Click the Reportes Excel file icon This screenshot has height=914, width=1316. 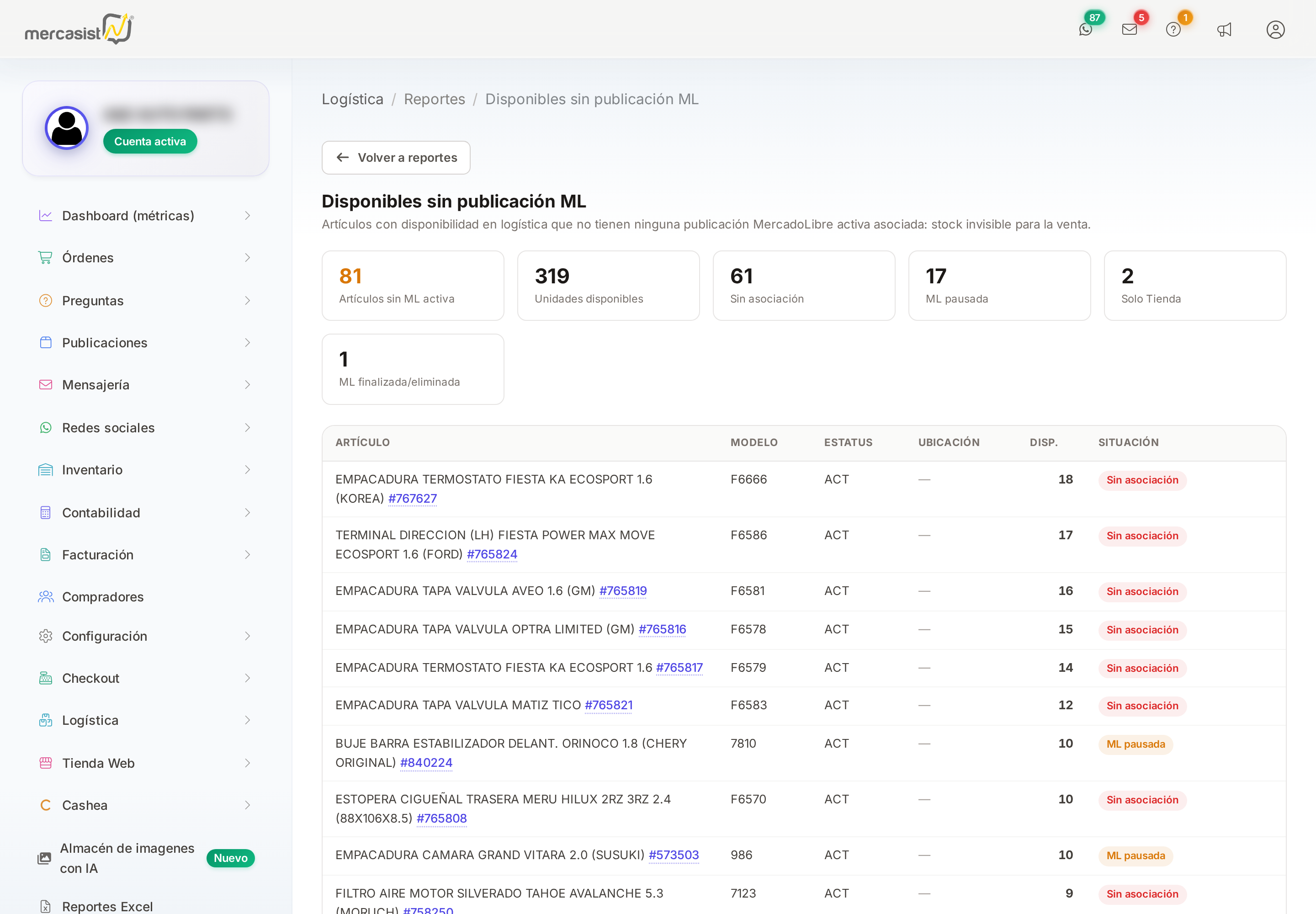click(x=45, y=907)
